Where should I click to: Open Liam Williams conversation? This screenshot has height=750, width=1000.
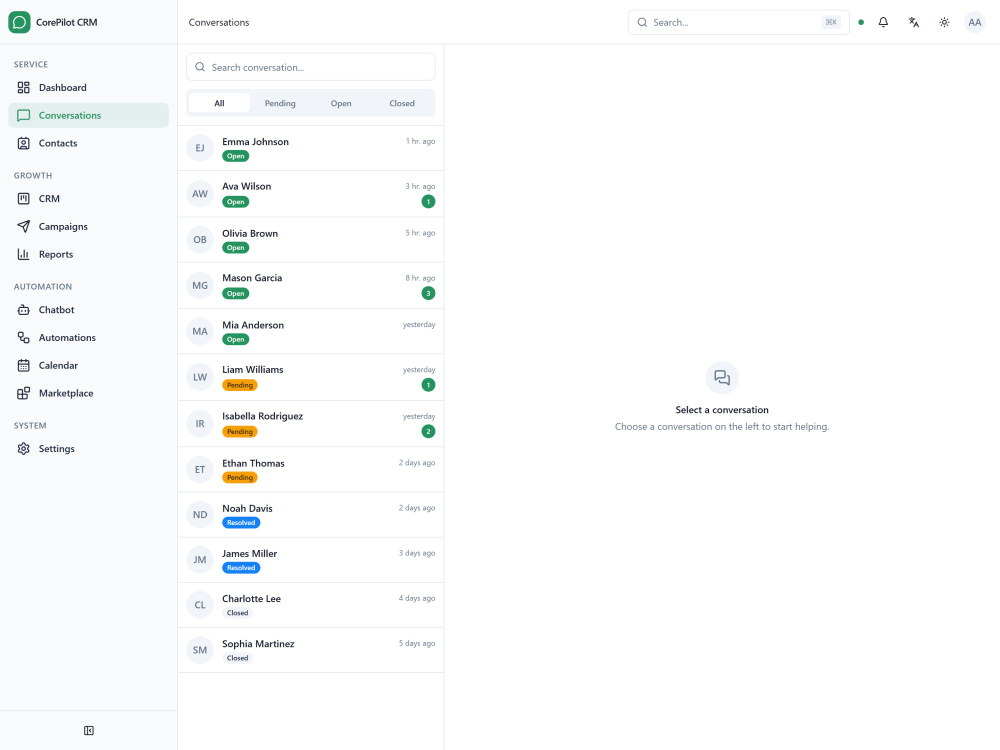(311, 378)
